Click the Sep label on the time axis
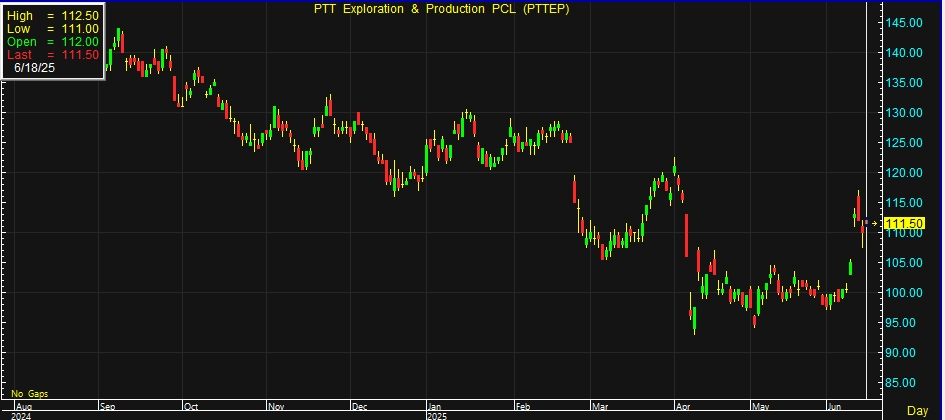 click(x=107, y=407)
